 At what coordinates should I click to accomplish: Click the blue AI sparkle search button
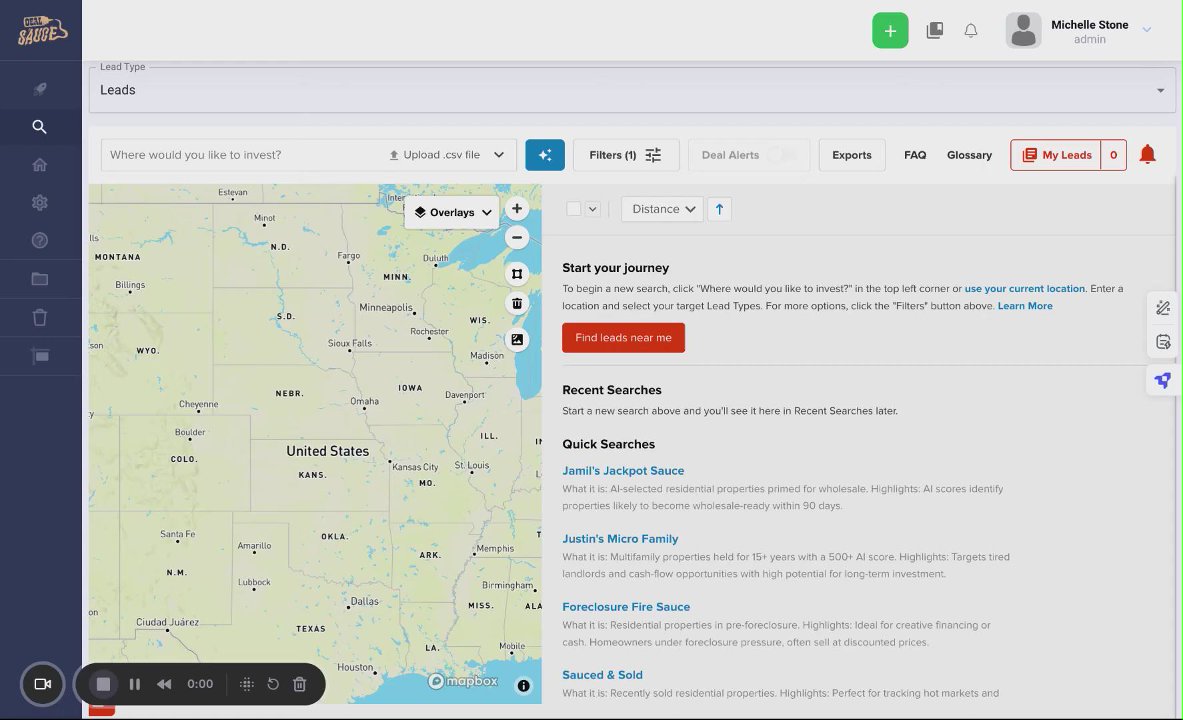coord(545,155)
